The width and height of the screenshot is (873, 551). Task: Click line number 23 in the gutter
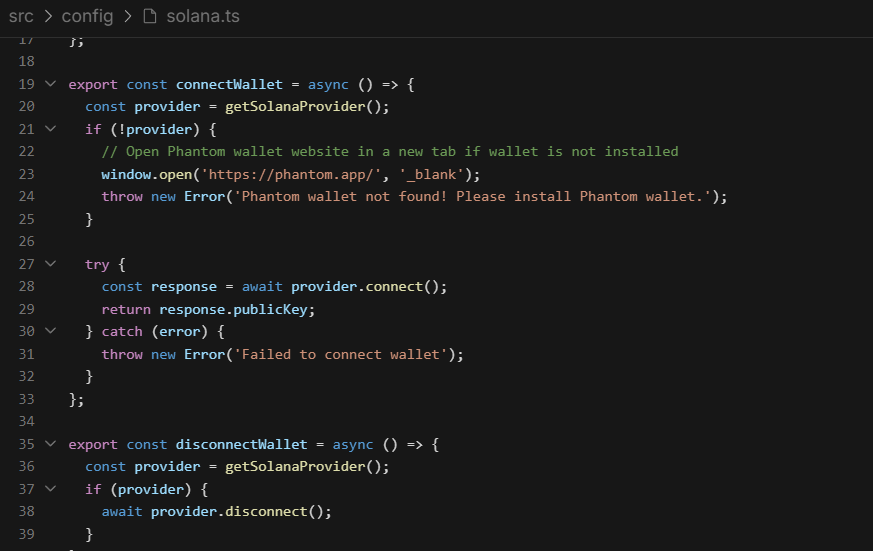(x=26, y=174)
